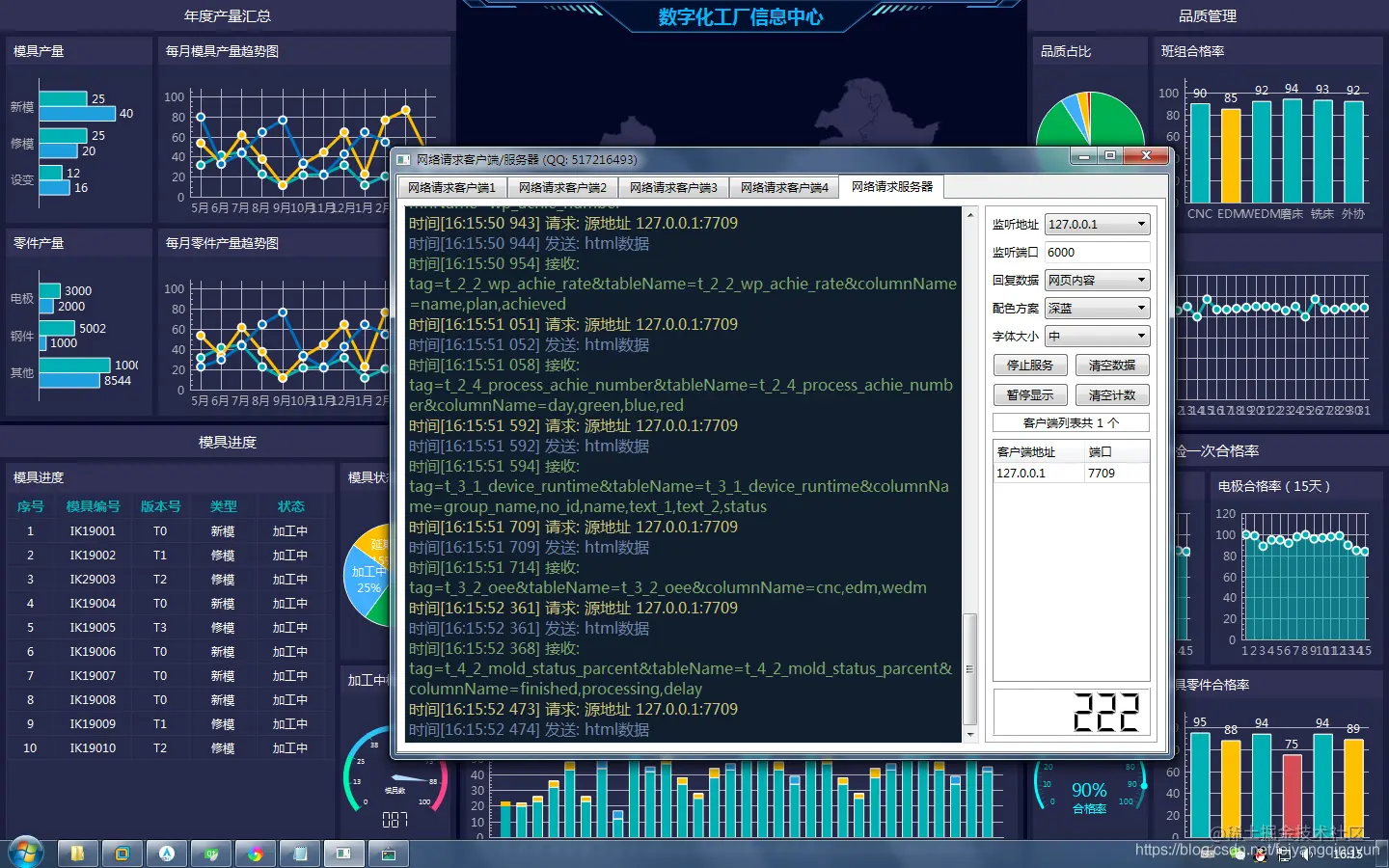Screen dimensions: 1389x868
Task: Open the 监听地址 combo box 127.0.0.1
Action: (x=1098, y=224)
